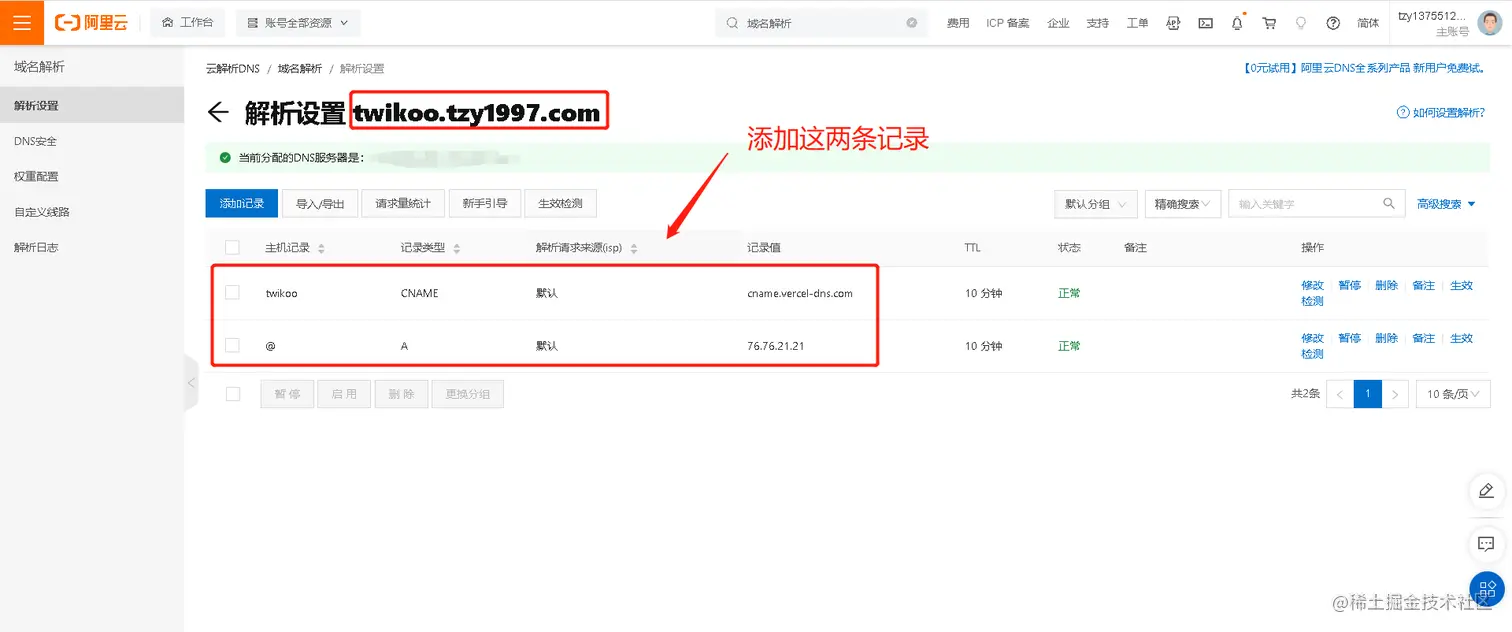Viewport: 1512px width, 632px height.
Task: Focus the 输入关键字 search field
Action: pyautogui.click(x=1304, y=204)
